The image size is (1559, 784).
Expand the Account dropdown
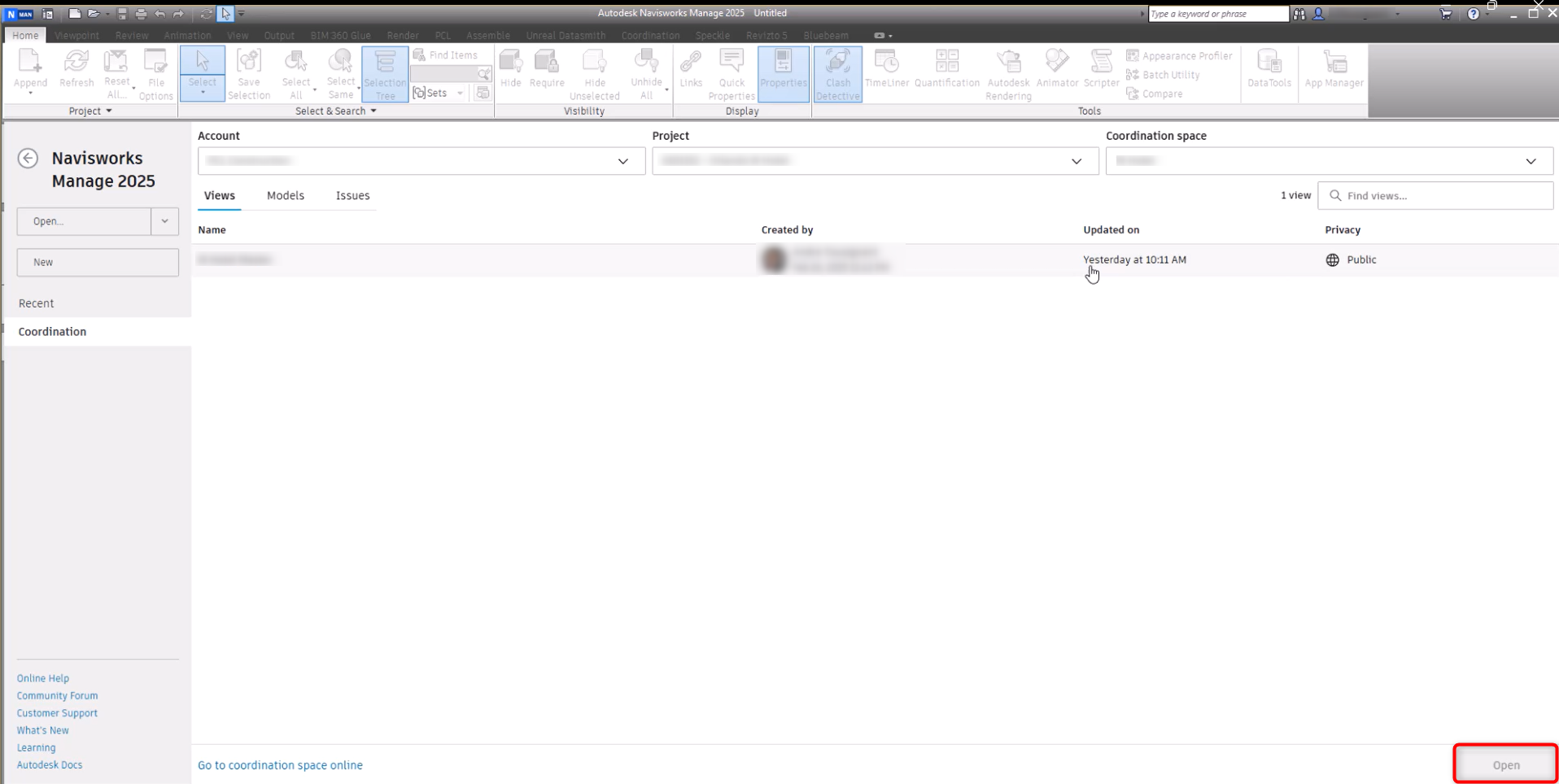(624, 160)
